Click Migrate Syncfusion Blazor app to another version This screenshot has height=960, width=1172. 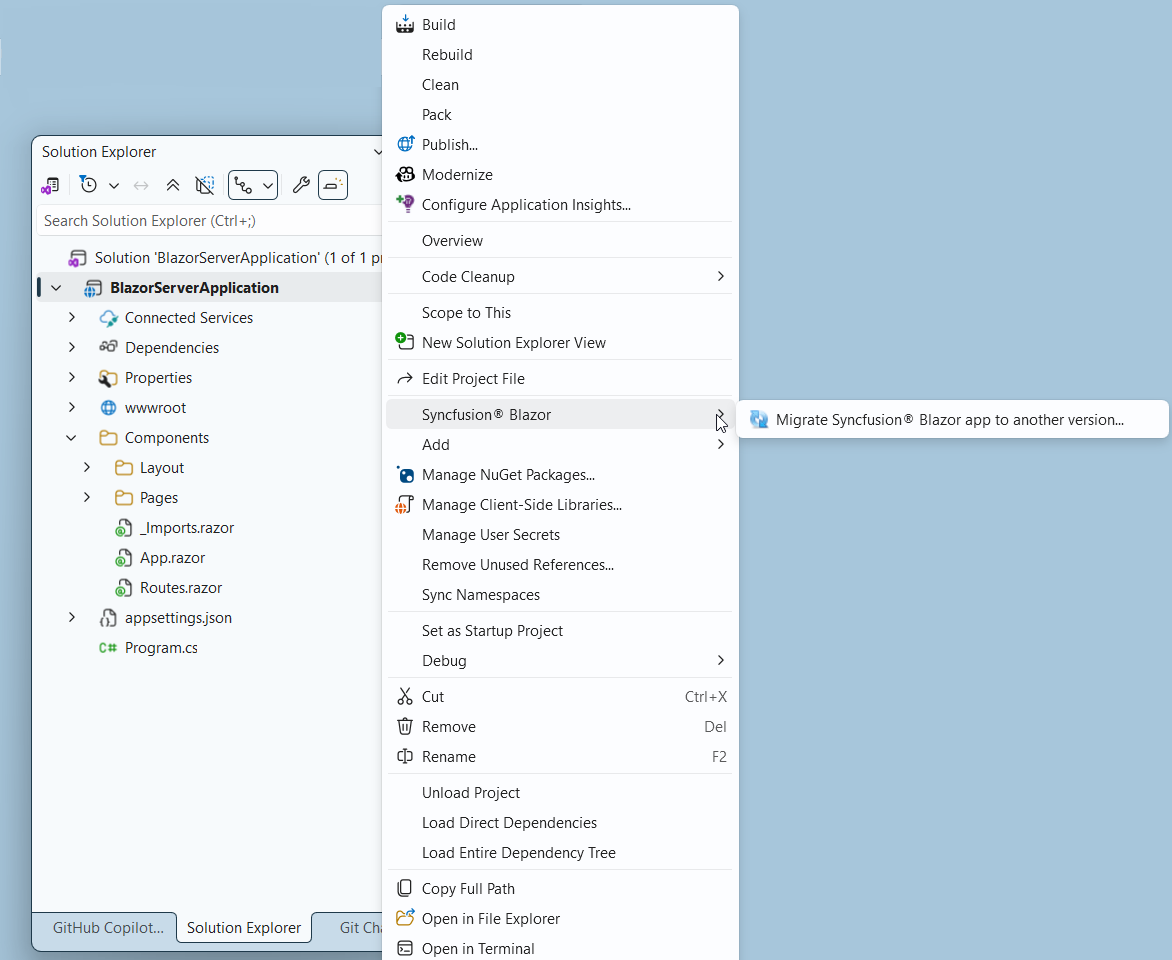[952, 419]
